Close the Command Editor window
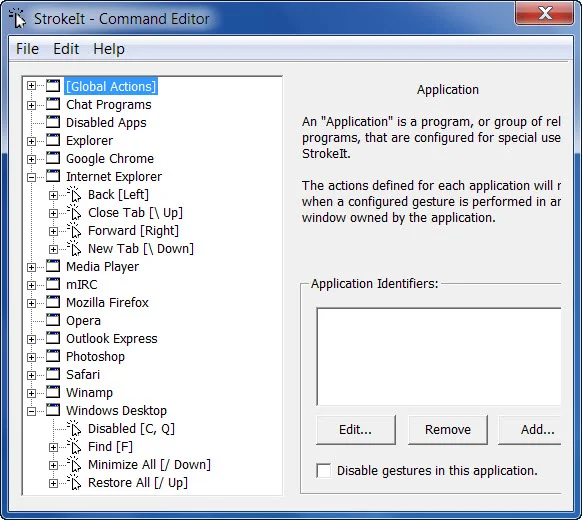 pos(544,14)
